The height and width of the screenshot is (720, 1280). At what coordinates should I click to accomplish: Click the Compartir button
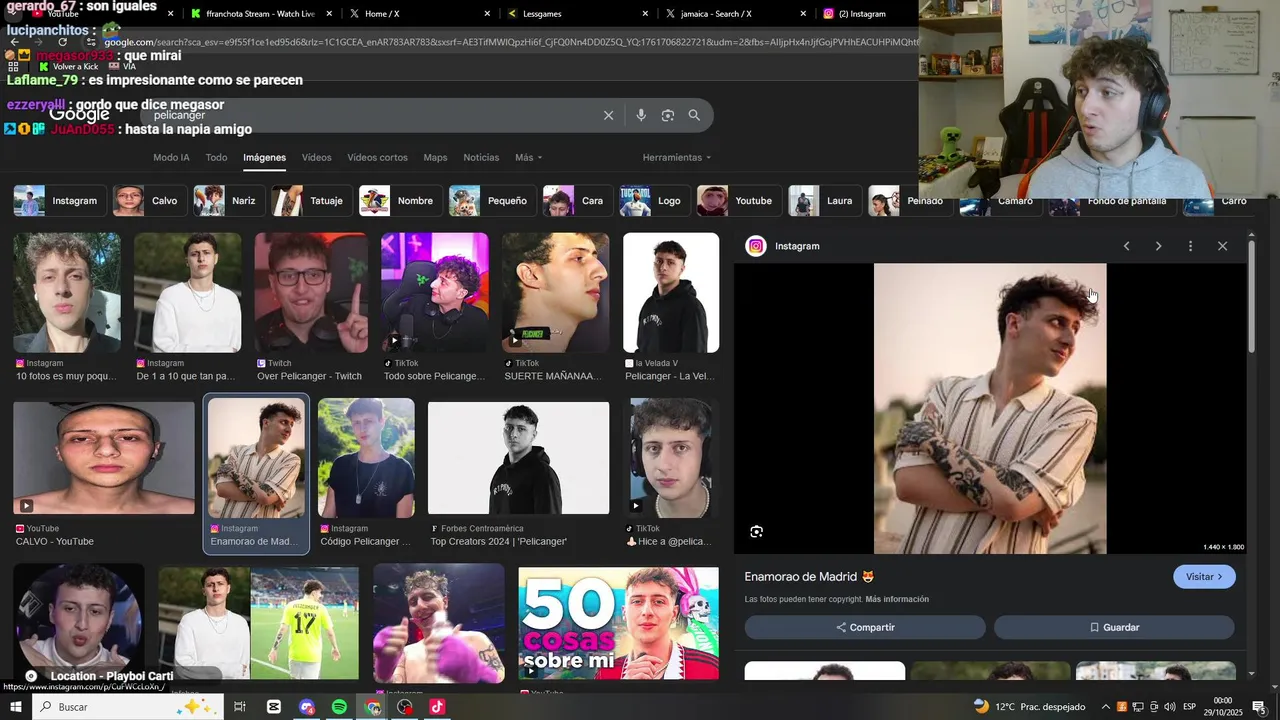(865, 628)
